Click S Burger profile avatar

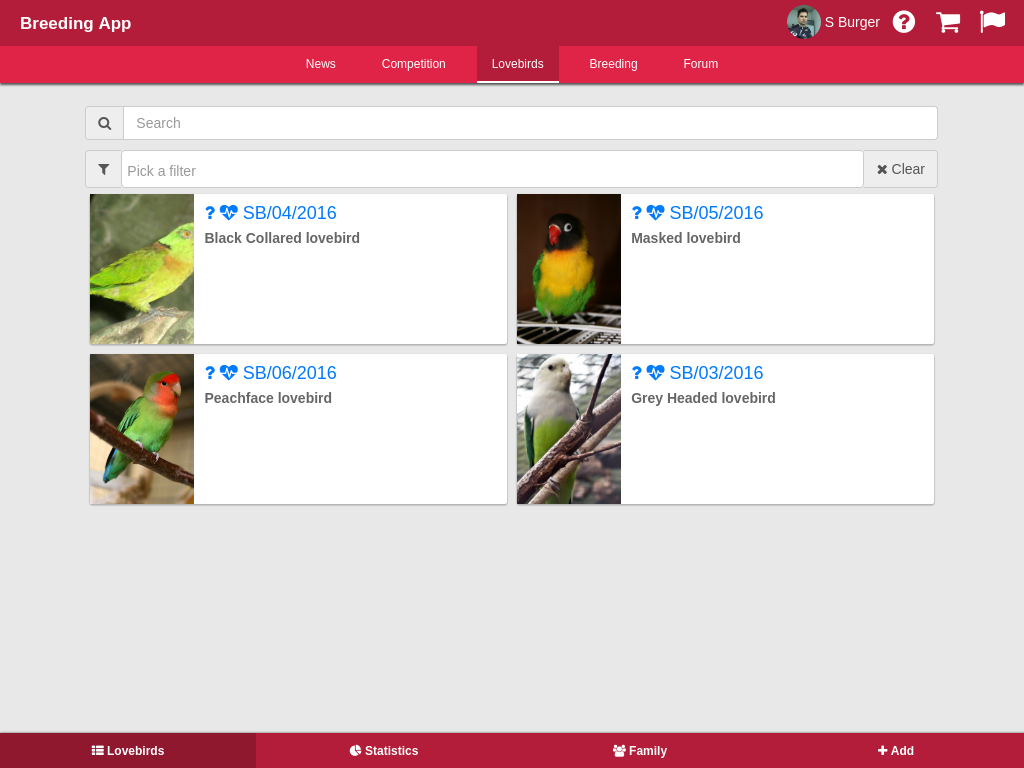(x=804, y=22)
